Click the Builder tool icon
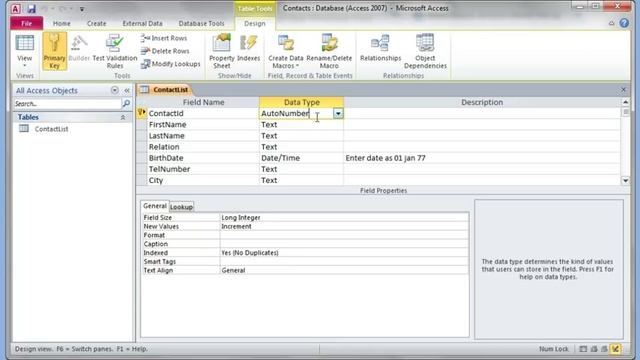This screenshot has width=640, height=360. 79,49
